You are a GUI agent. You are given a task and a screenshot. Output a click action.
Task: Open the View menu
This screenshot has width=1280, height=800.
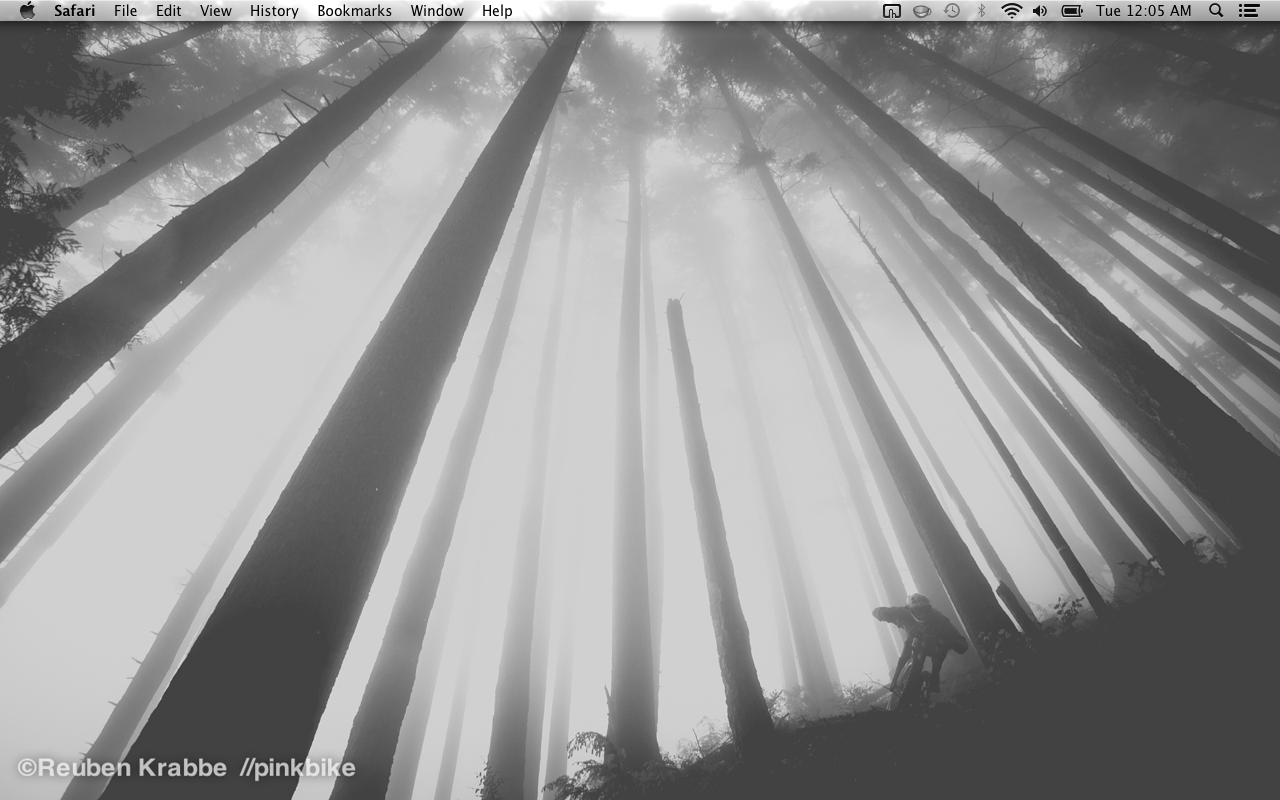tap(215, 11)
